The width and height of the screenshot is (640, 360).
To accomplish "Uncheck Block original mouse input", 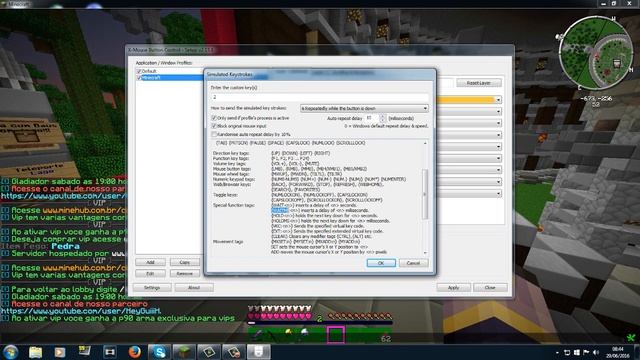I will pos(214,126).
